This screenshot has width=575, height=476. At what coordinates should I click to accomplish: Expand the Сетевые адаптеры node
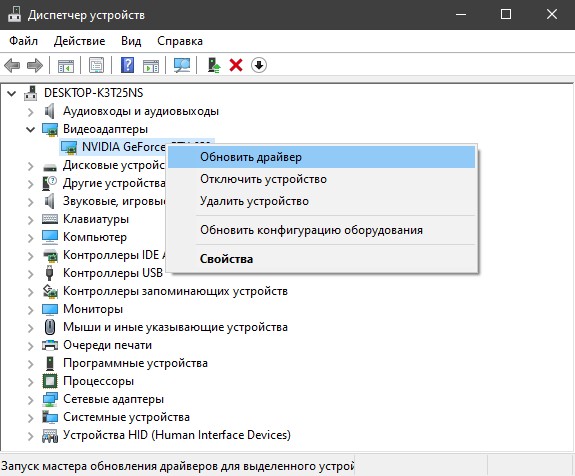pos(30,400)
